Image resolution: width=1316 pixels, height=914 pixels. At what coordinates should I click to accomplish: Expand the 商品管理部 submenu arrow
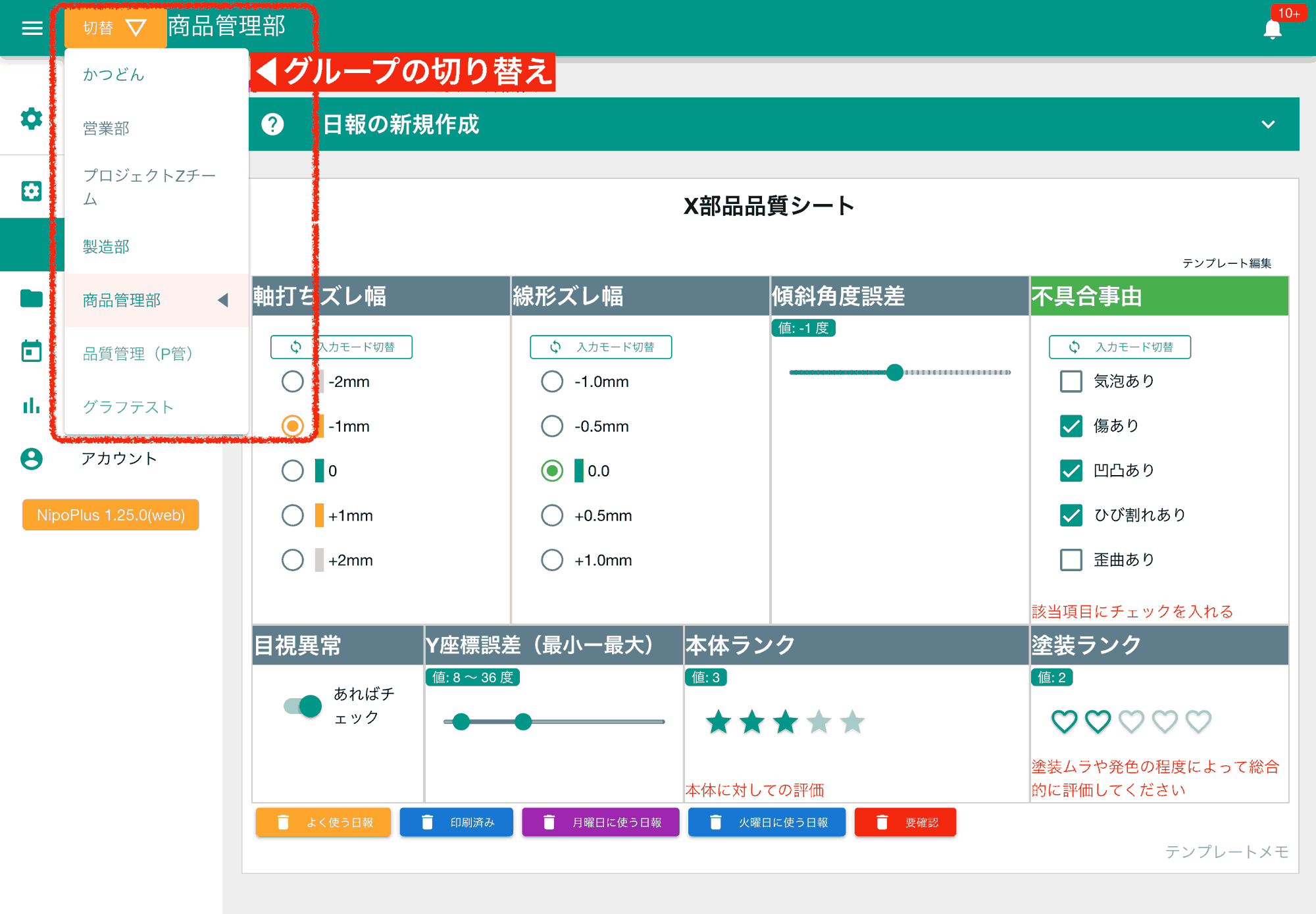[224, 300]
